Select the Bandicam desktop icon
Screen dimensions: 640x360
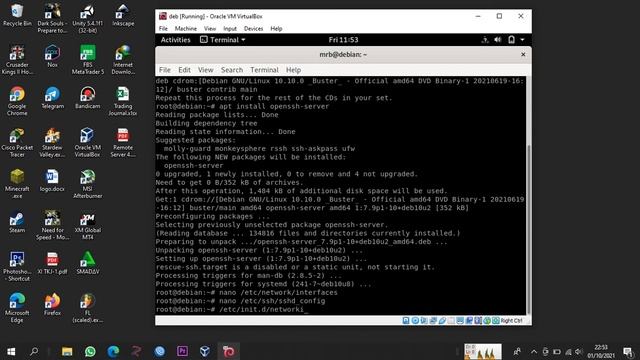87,98
